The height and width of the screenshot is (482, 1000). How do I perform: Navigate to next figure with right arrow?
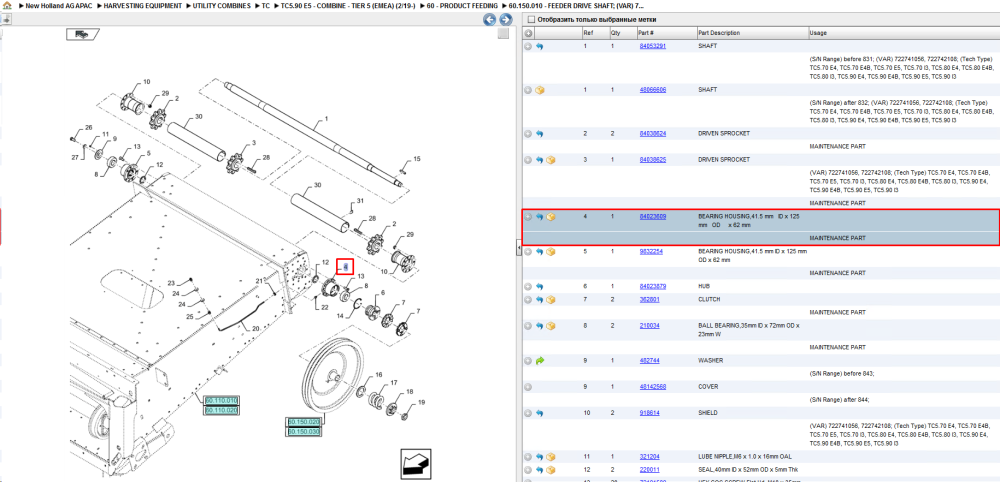point(504,20)
